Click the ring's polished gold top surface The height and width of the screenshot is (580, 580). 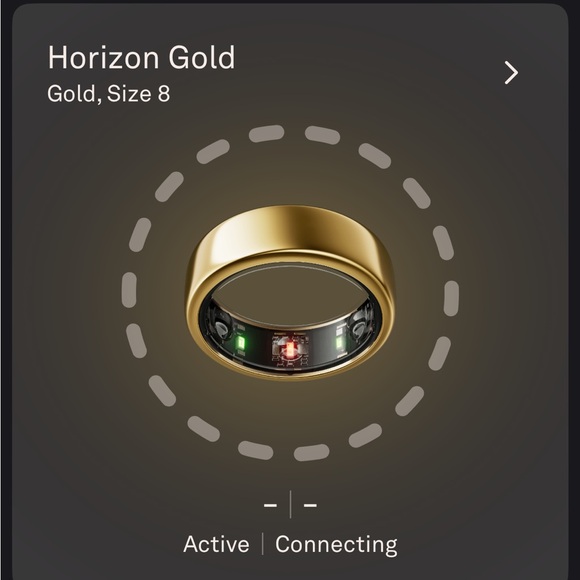pos(289,231)
